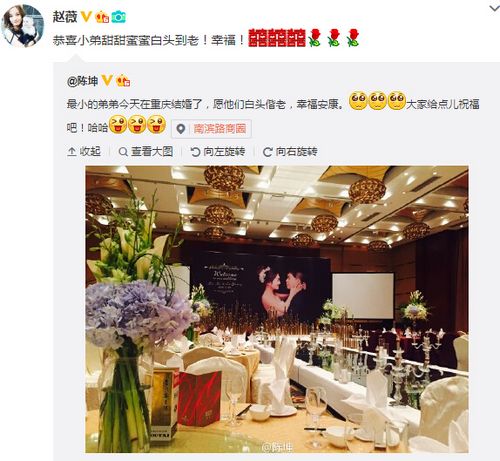Screen dimensions: 500x461
Task: Collapse the image with 收起
Action: [84, 152]
